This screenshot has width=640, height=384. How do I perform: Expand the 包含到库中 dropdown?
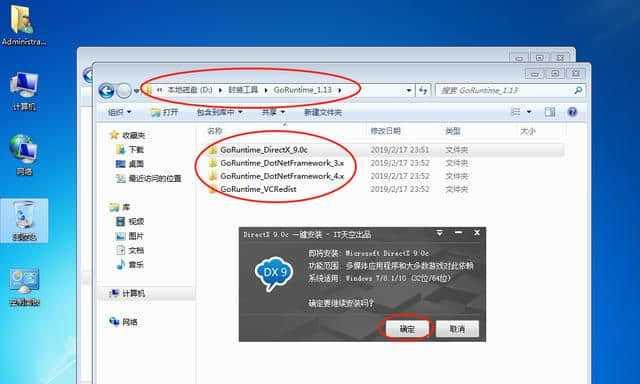click(x=219, y=112)
